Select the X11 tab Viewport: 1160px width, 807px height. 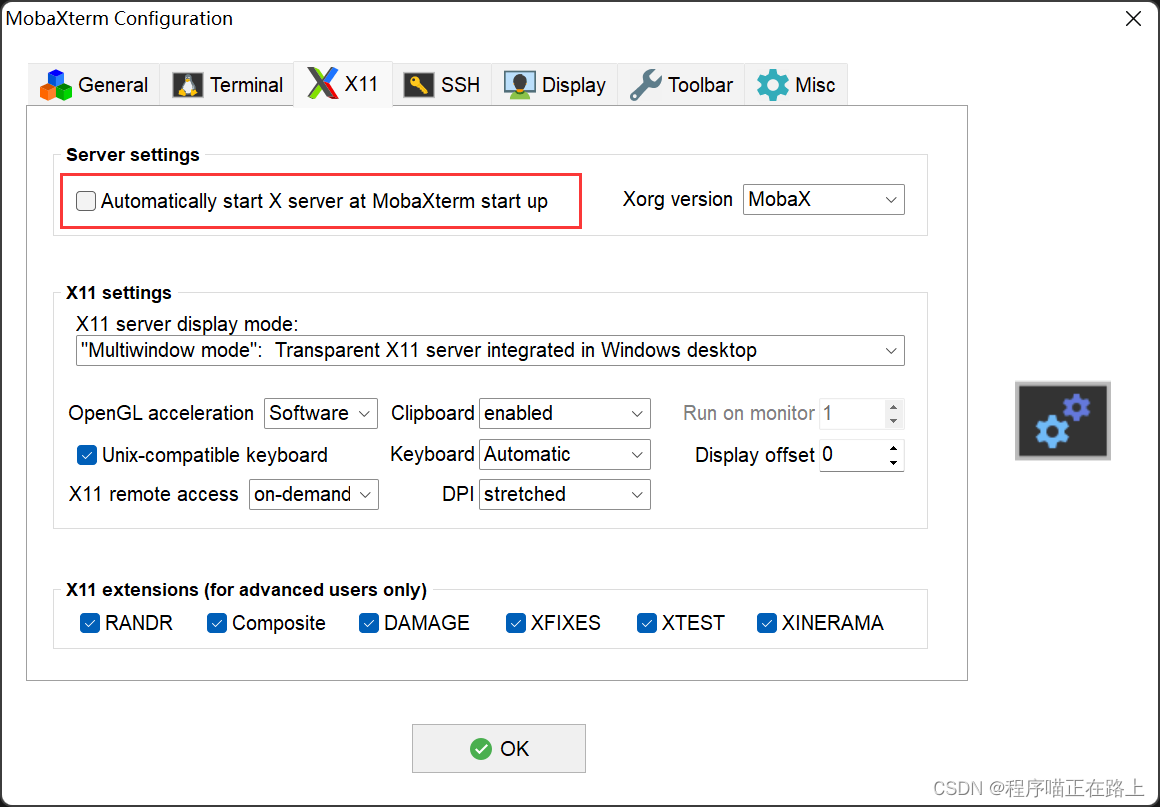coord(343,84)
